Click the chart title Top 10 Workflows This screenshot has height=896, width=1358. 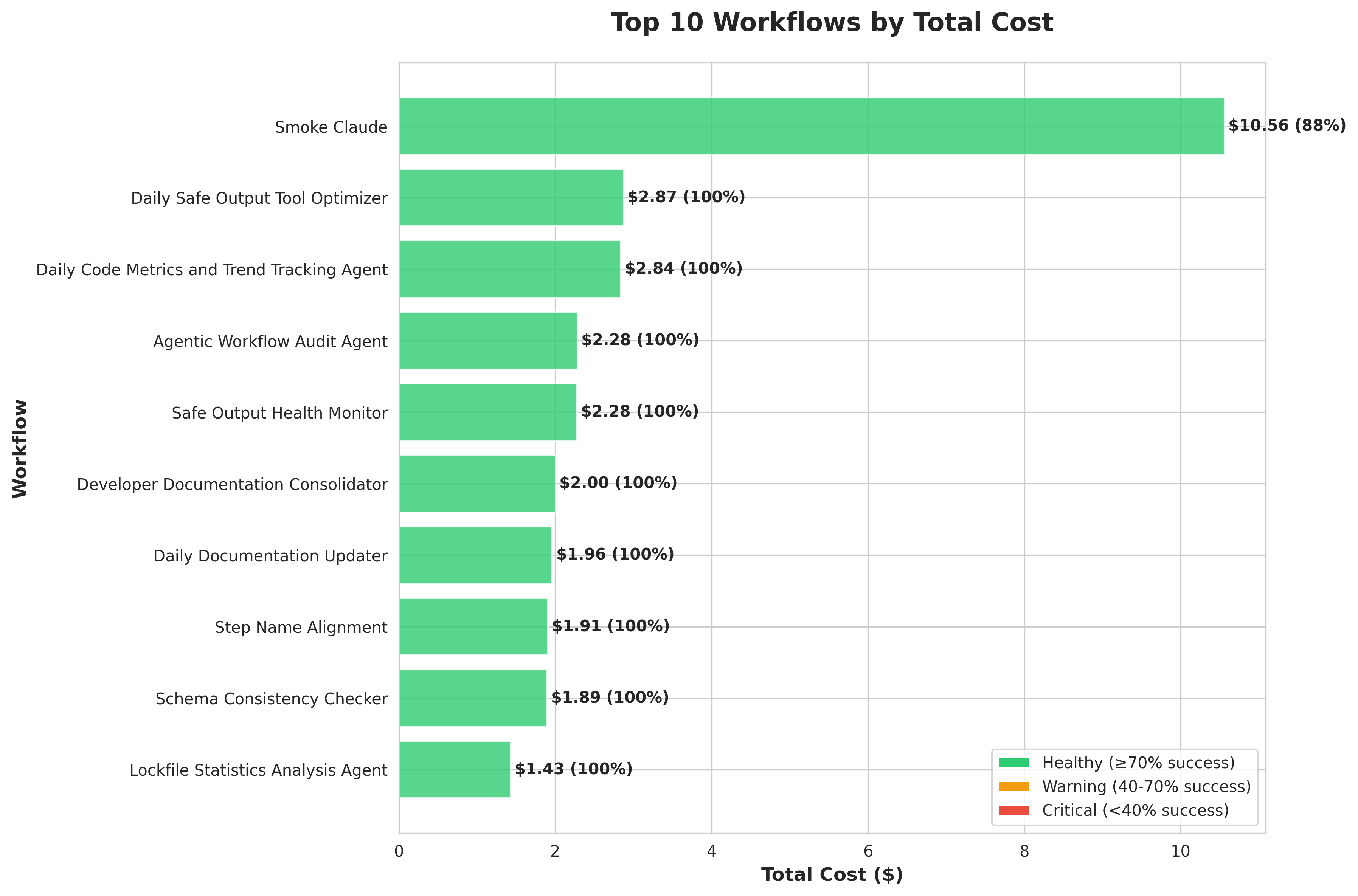click(832, 23)
